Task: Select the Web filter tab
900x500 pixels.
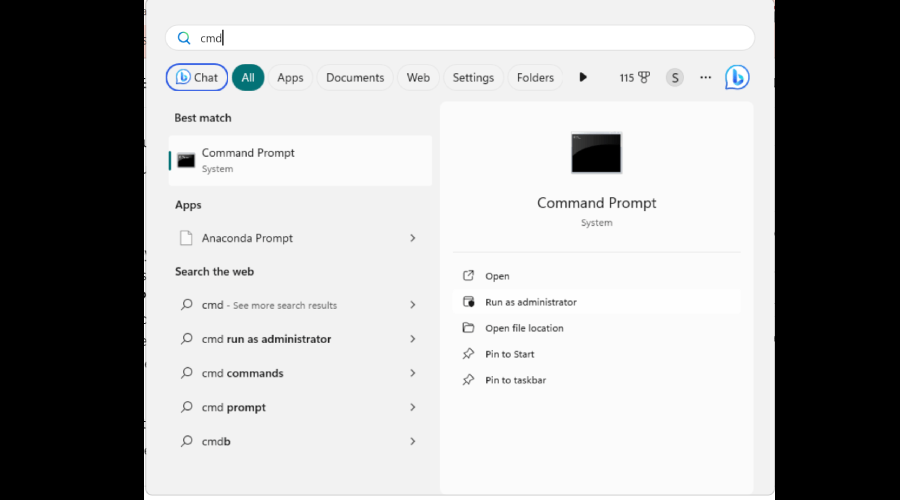Action: click(418, 78)
